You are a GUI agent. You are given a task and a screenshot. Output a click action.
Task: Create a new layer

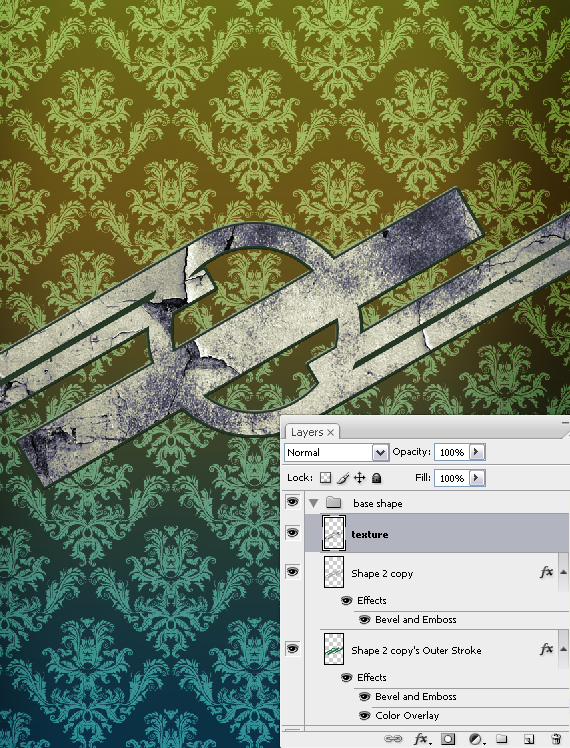click(x=529, y=739)
